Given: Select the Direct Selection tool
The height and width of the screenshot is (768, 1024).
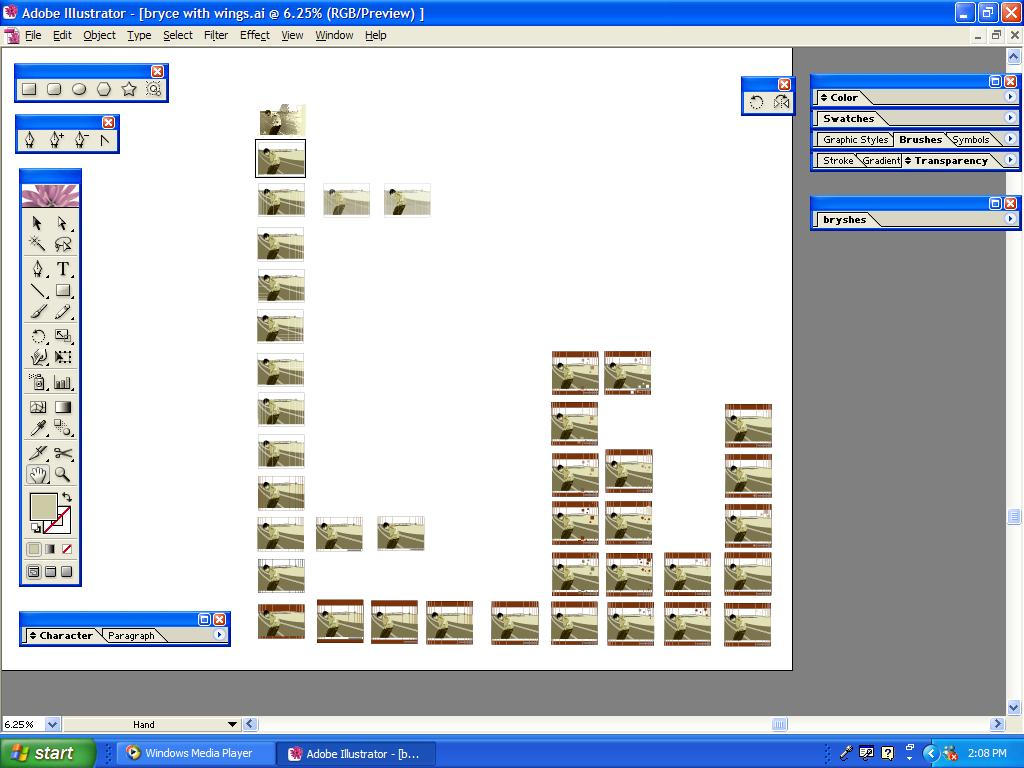Looking at the screenshot, I should point(63,223).
